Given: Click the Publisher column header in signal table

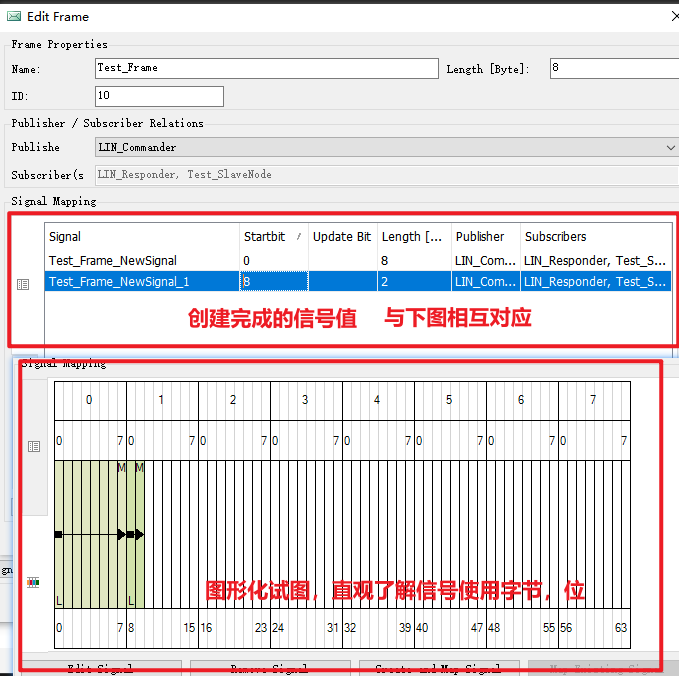Looking at the screenshot, I should pos(486,236).
